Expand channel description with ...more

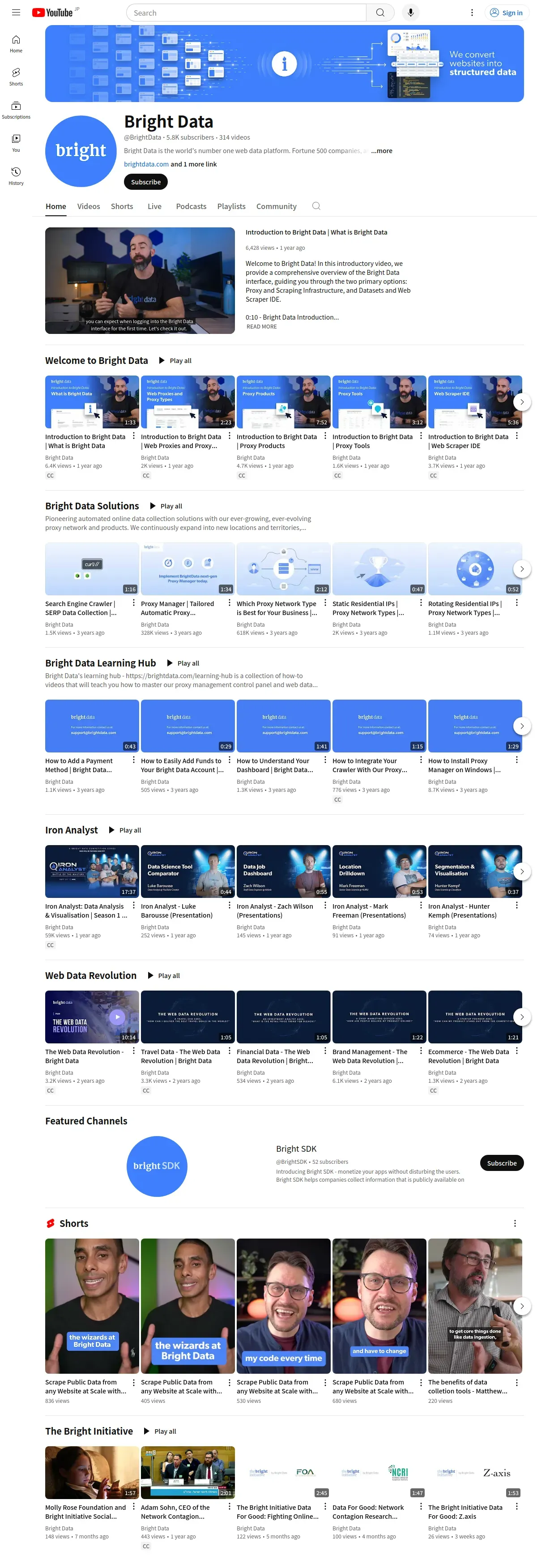tap(382, 150)
